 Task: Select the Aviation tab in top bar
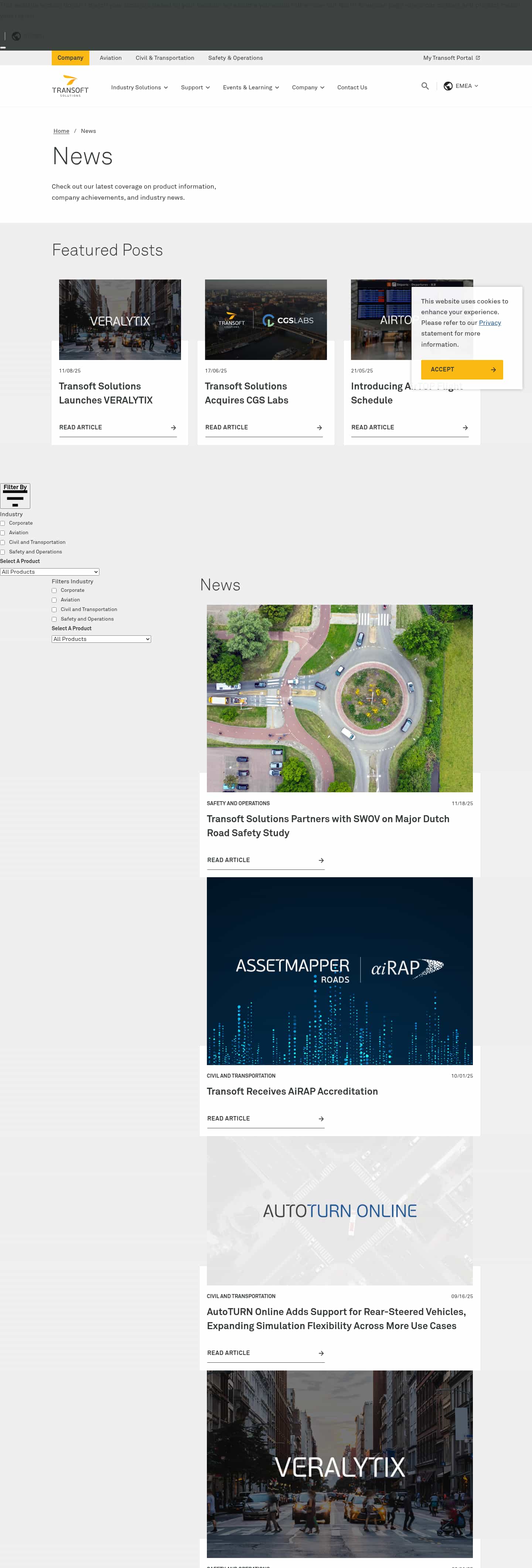(x=111, y=58)
